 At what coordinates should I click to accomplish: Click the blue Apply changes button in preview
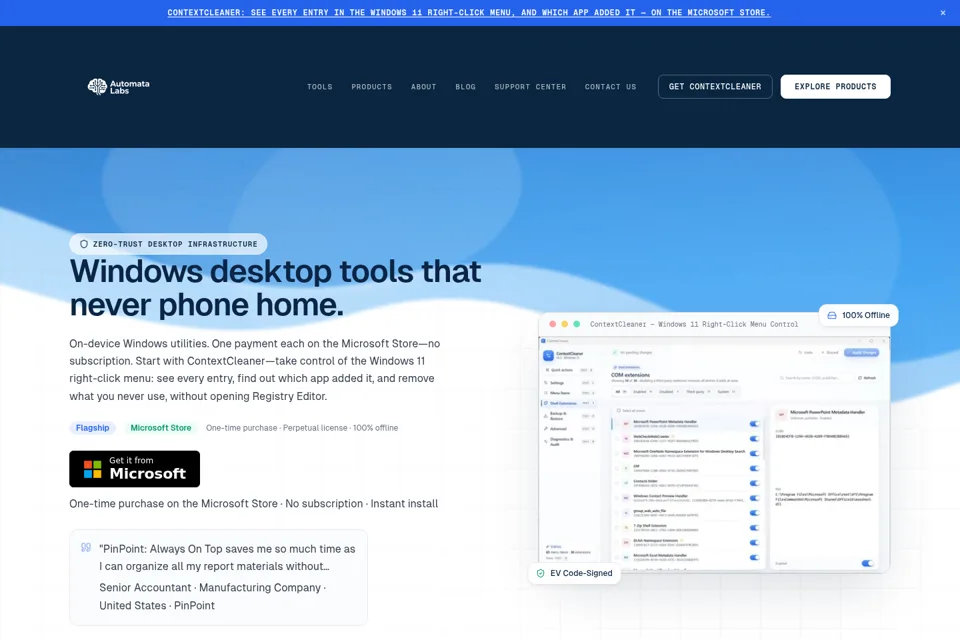[x=861, y=353]
